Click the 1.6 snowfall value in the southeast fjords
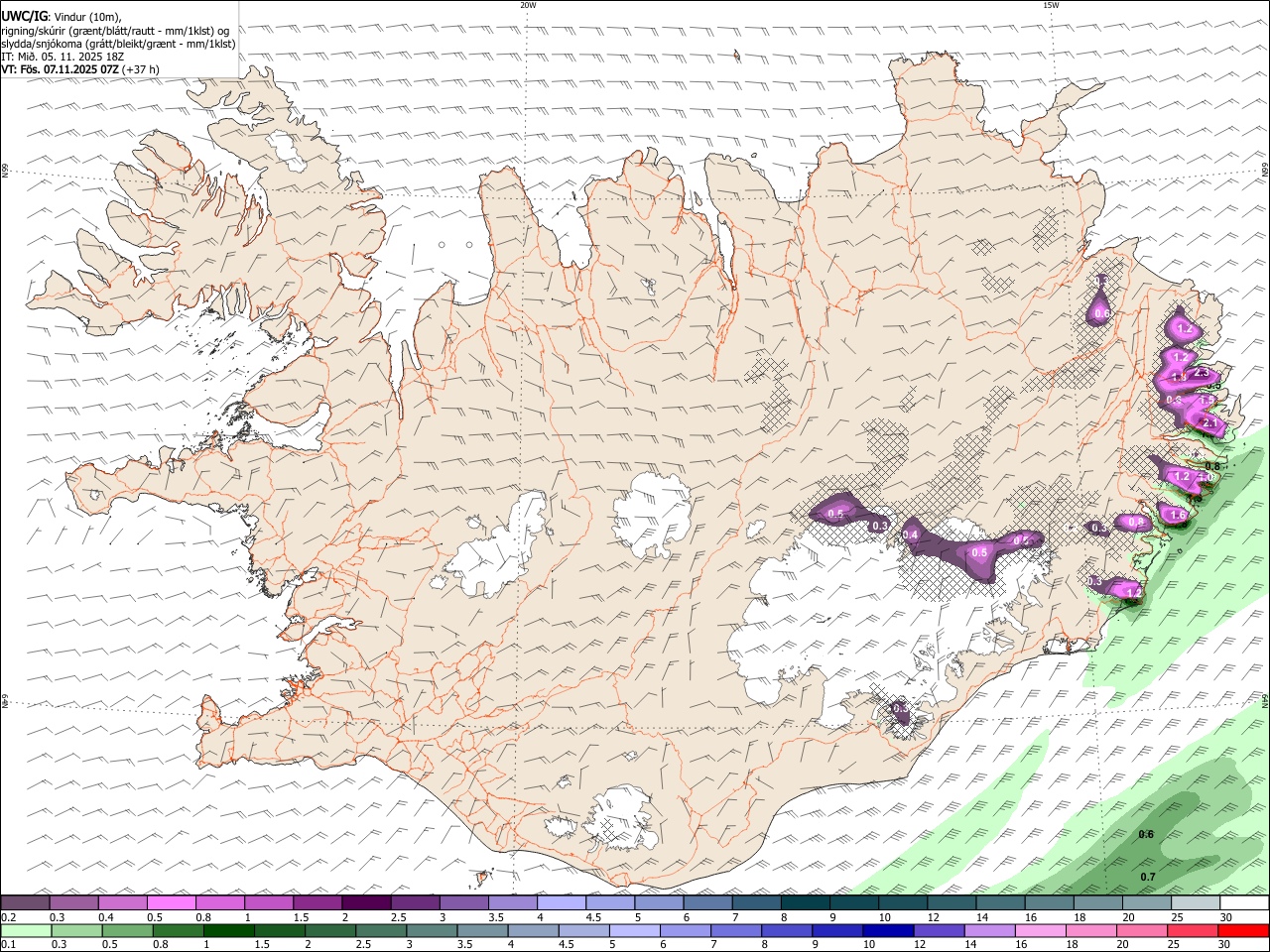The width and height of the screenshot is (1270, 952). pos(1179,516)
